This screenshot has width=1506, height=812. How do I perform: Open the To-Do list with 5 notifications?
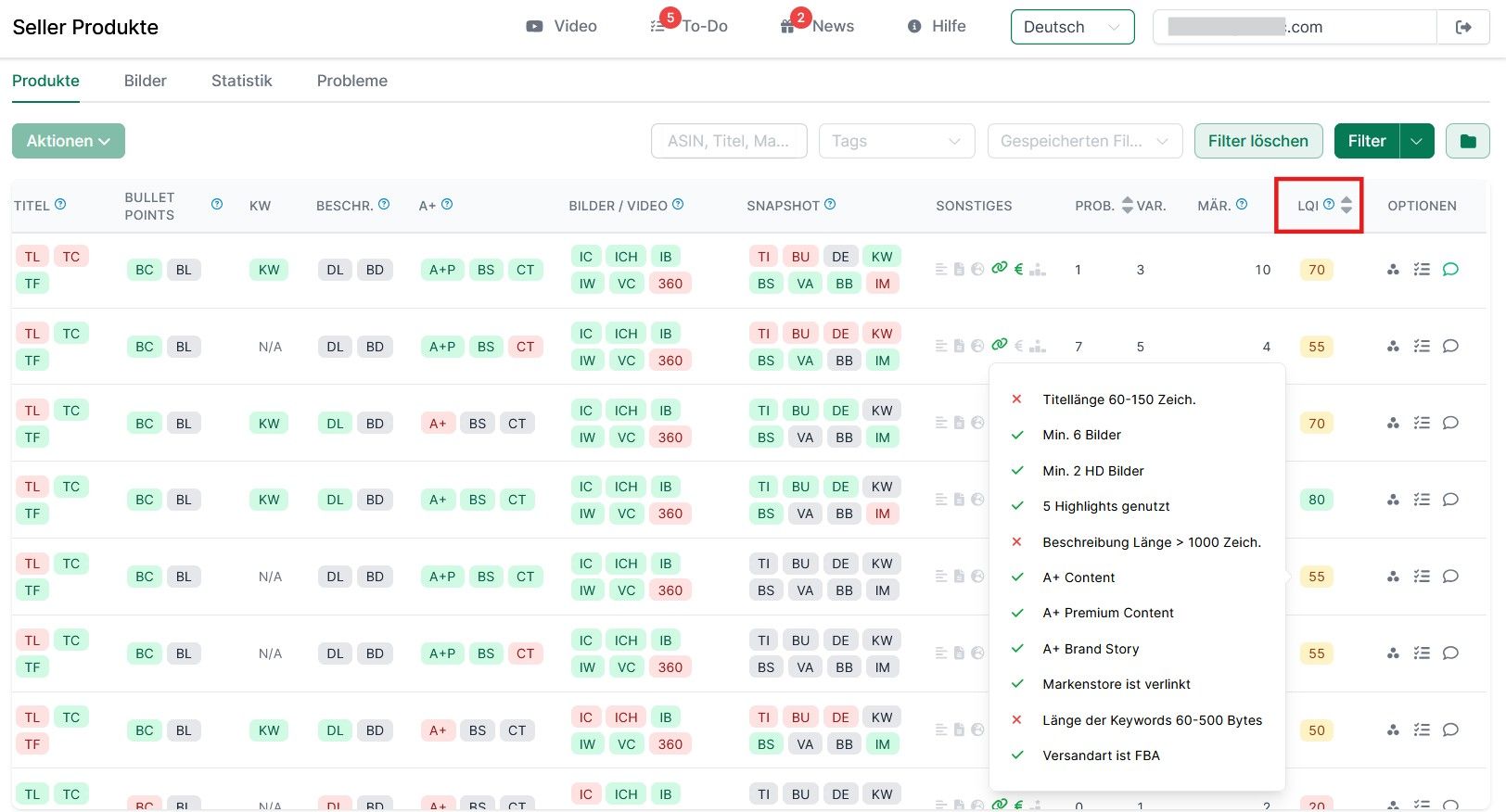tap(689, 25)
